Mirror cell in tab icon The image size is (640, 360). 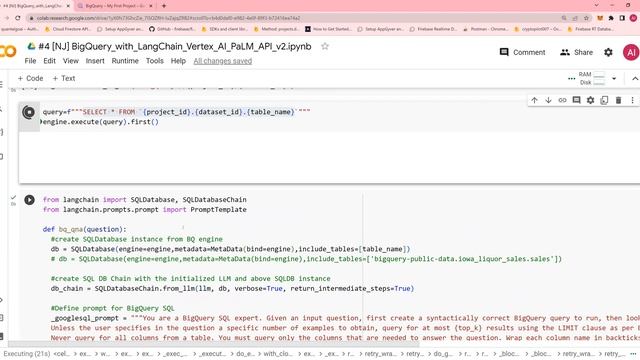604,100
